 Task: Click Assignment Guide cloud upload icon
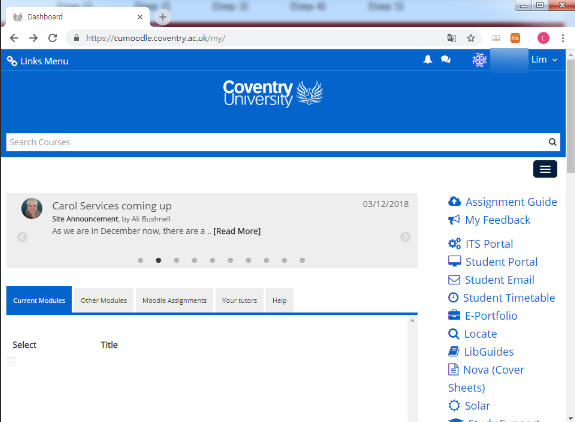click(x=454, y=201)
